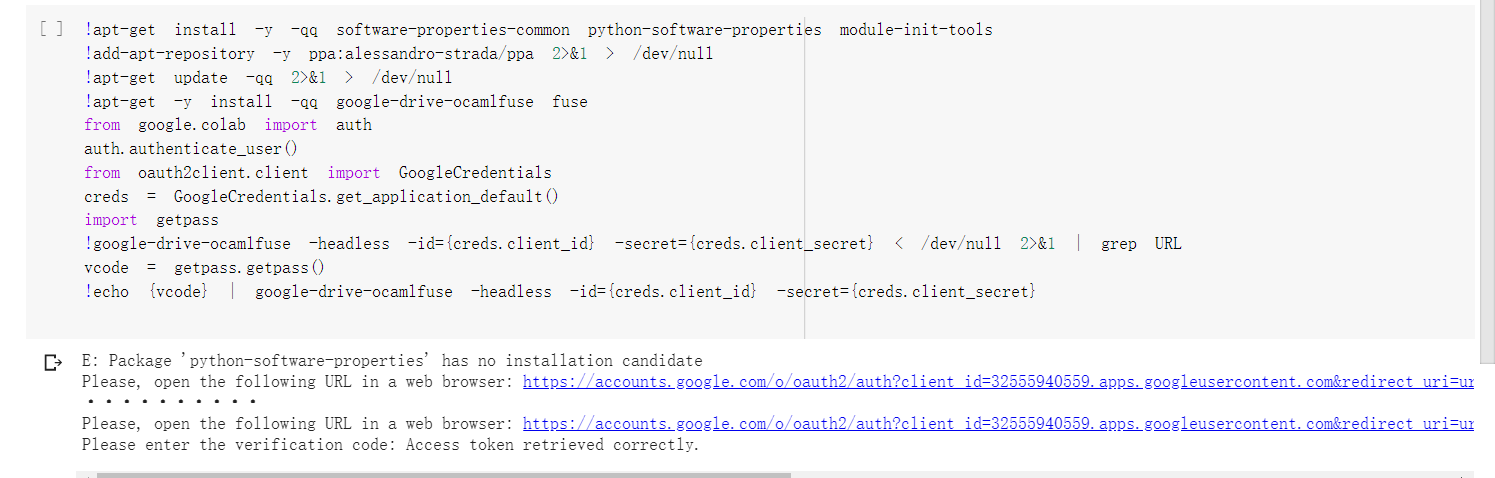Viewport: 1495px width, 478px height.
Task: Click the vcode = getpass.getpass() line
Action: click(205, 268)
